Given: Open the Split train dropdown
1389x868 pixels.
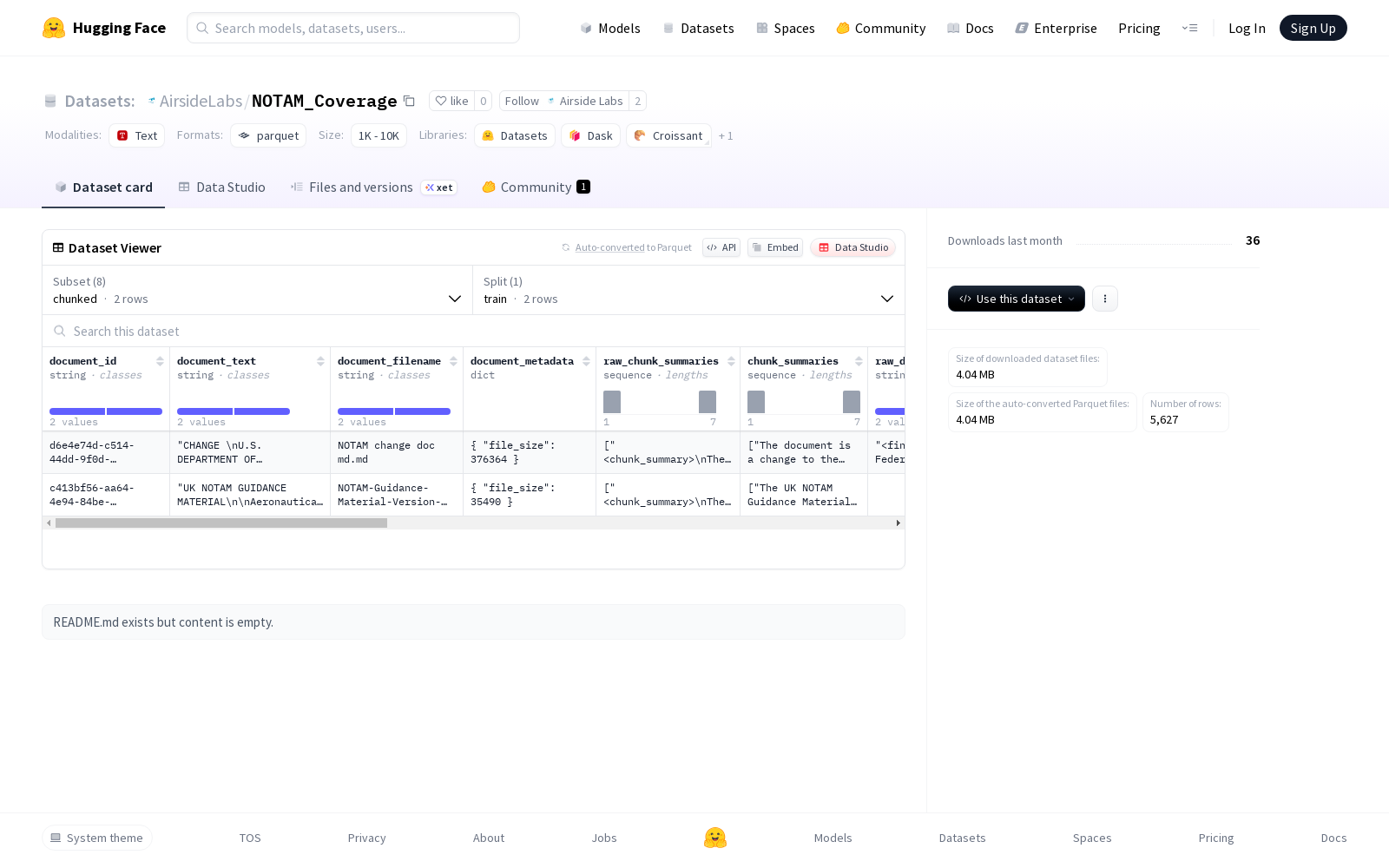Looking at the screenshot, I should pyautogui.click(x=688, y=290).
